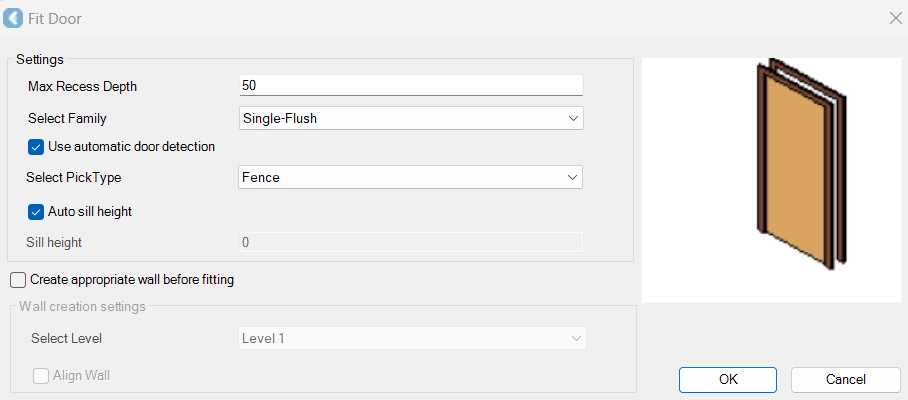Click the Wall creation settings group label
Viewport: 908px width, 400px height.
(82, 306)
